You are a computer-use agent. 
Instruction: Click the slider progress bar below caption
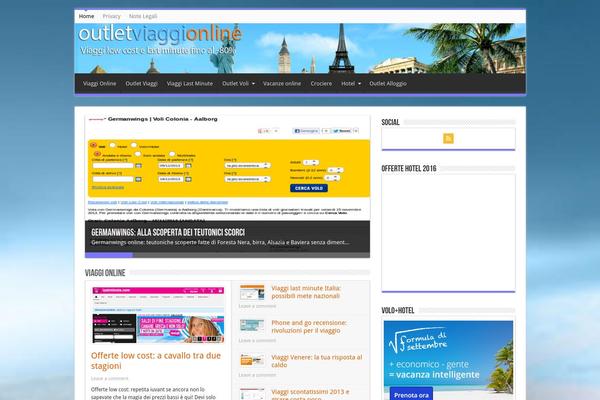(x=227, y=255)
